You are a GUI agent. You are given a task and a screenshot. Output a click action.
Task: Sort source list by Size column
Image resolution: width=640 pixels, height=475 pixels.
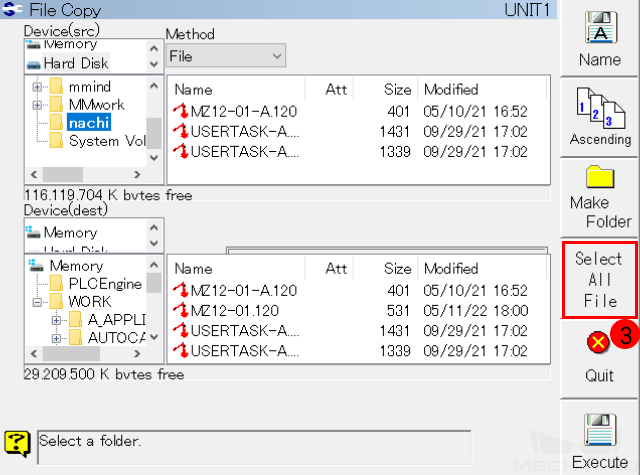coord(385,89)
